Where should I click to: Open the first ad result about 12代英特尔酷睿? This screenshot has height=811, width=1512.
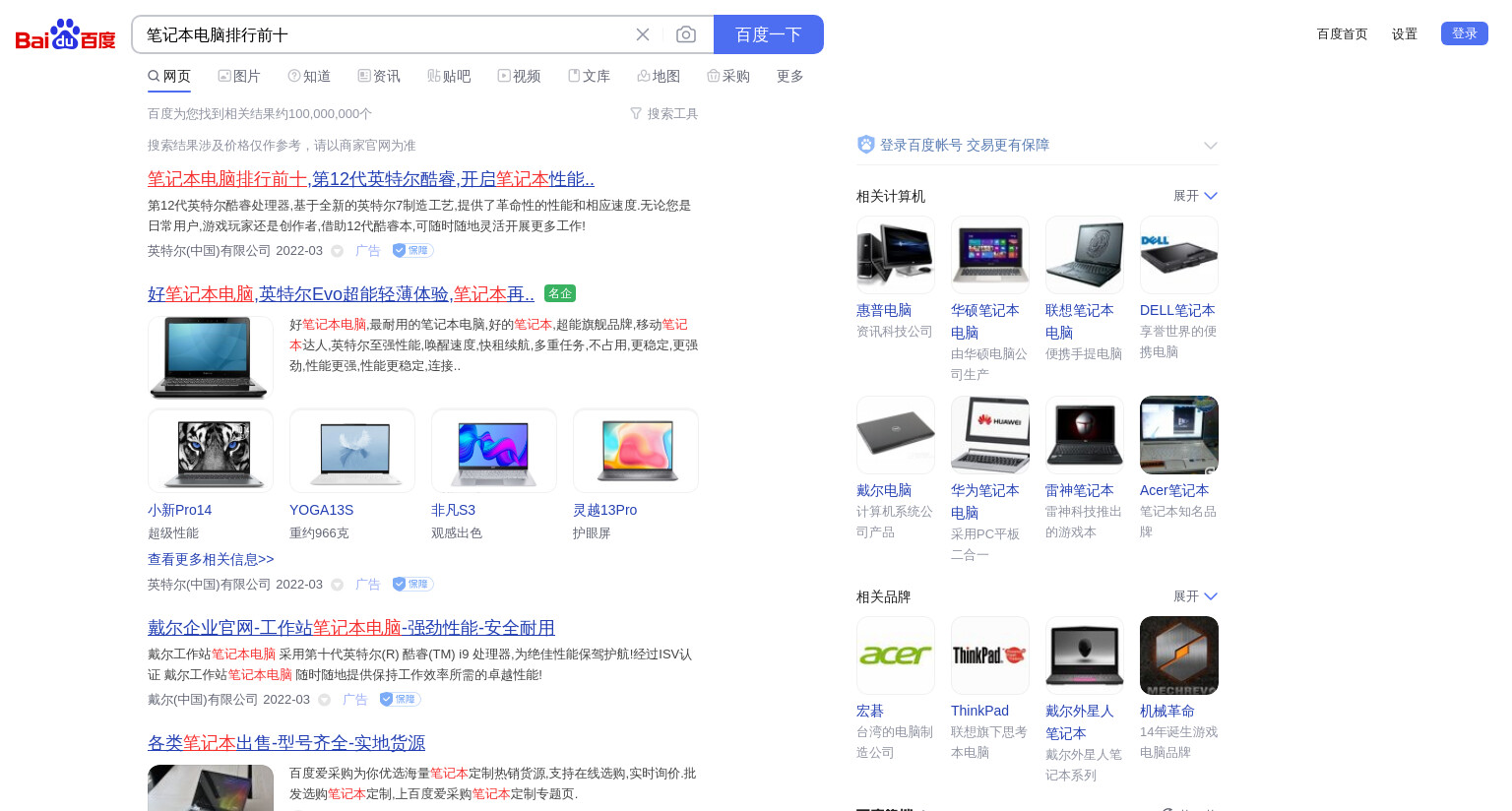coord(371,179)
